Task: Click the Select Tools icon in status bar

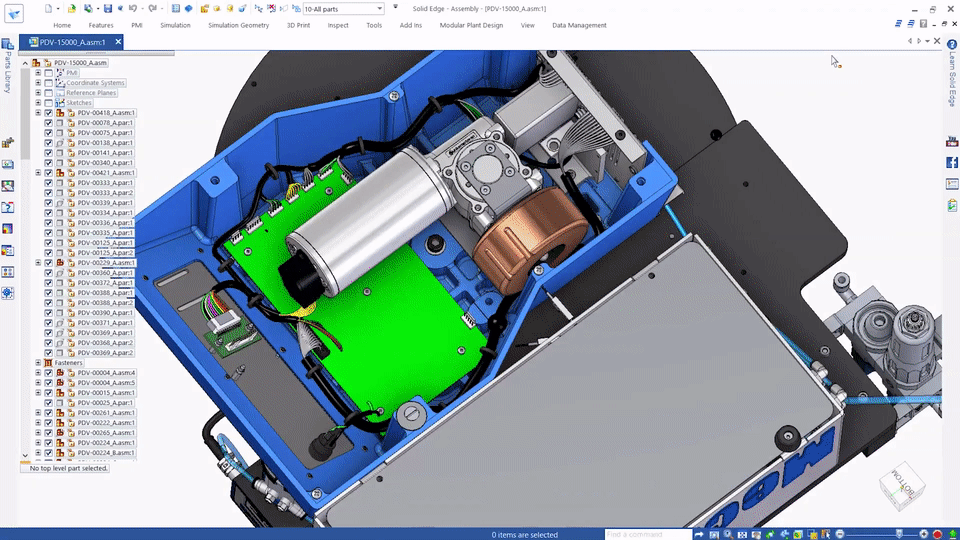Action: tap(826, 534)
